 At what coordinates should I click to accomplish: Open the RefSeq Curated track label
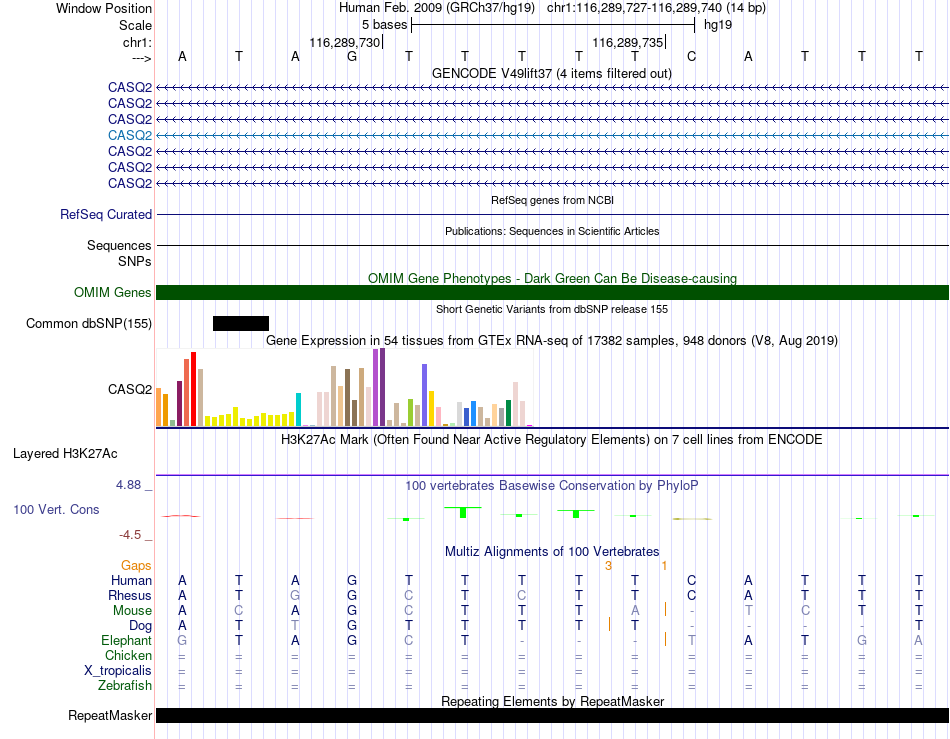click(x=106, y=214)
